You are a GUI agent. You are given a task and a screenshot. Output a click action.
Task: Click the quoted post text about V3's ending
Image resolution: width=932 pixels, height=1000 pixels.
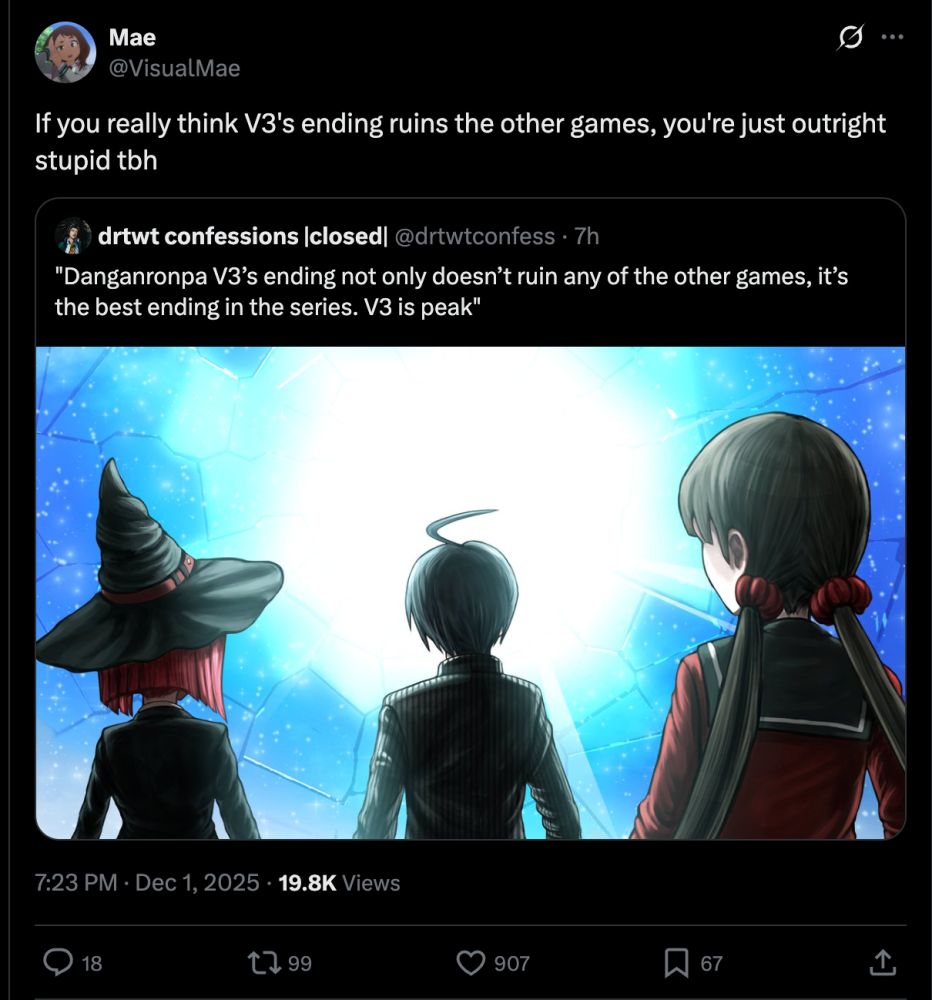pyautogui.click(x=452, y=291)
